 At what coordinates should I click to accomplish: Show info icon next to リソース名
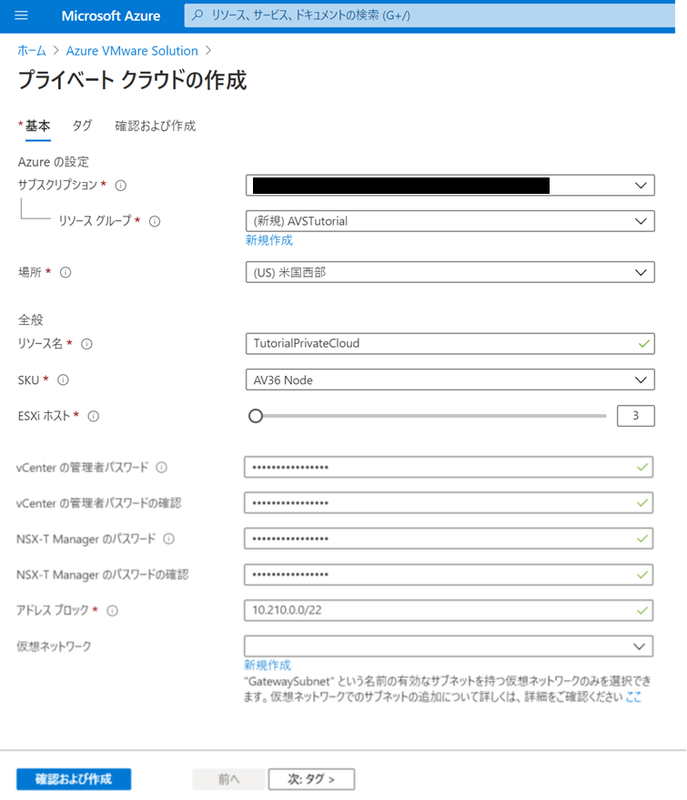pyautogui.click(x=87, y=344)
